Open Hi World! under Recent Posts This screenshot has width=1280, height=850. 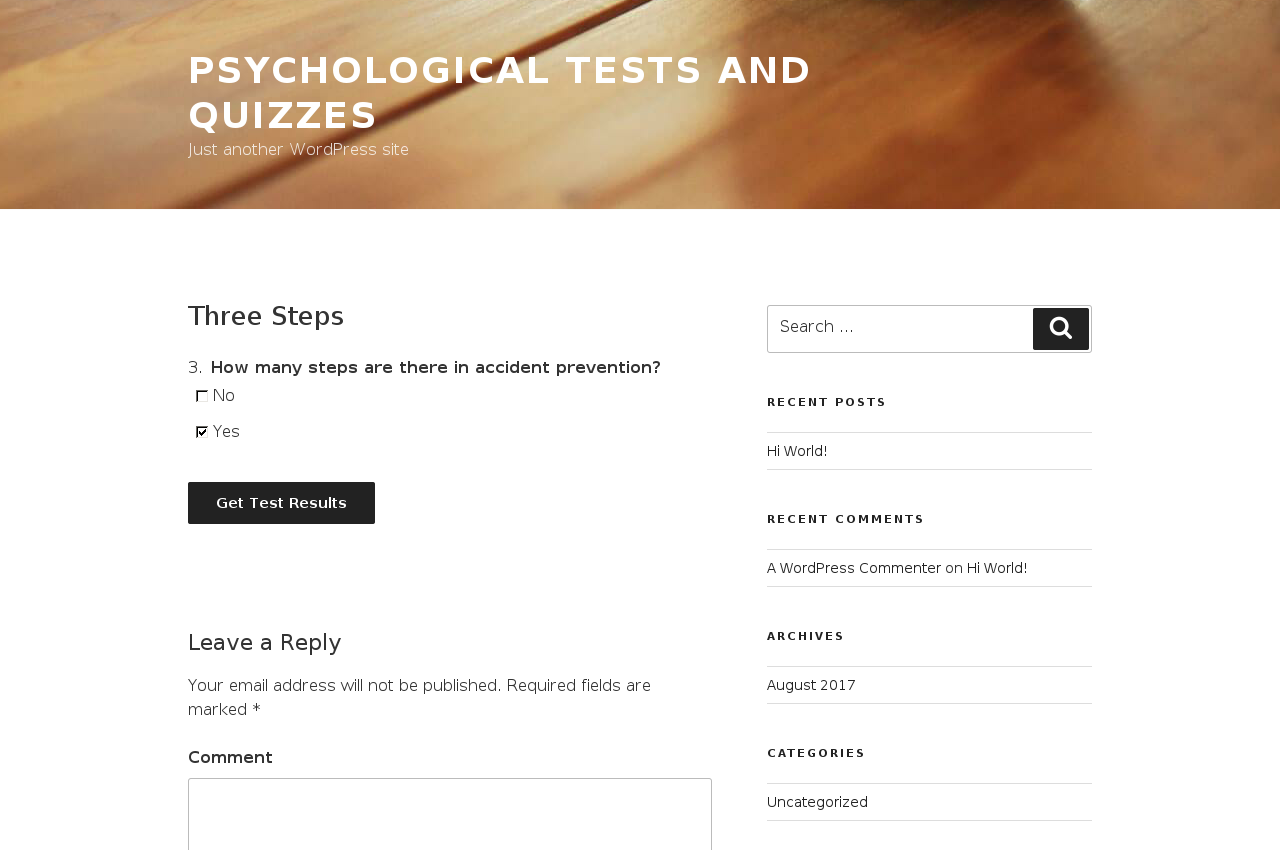tap(797, 451)
